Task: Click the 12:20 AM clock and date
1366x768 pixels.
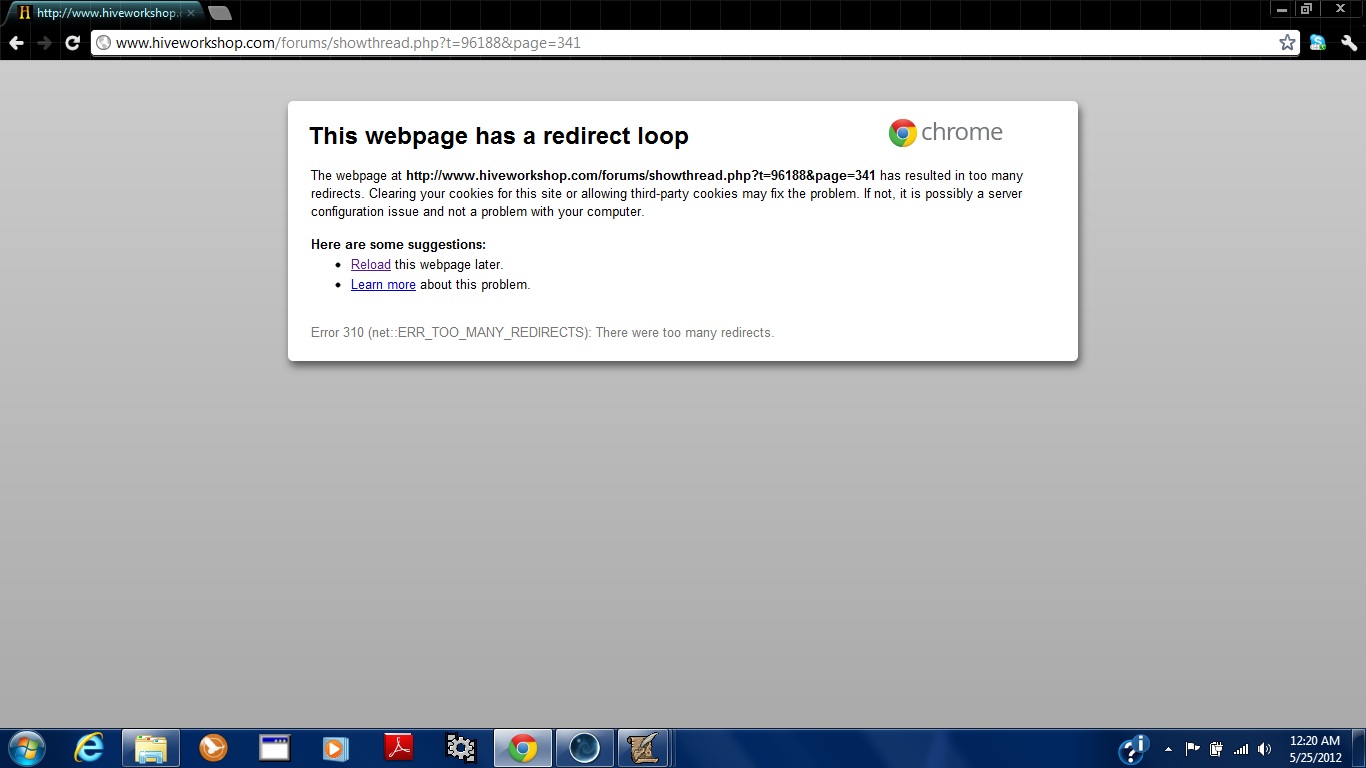Action: pyautogui.click(x=1315, y=749)
